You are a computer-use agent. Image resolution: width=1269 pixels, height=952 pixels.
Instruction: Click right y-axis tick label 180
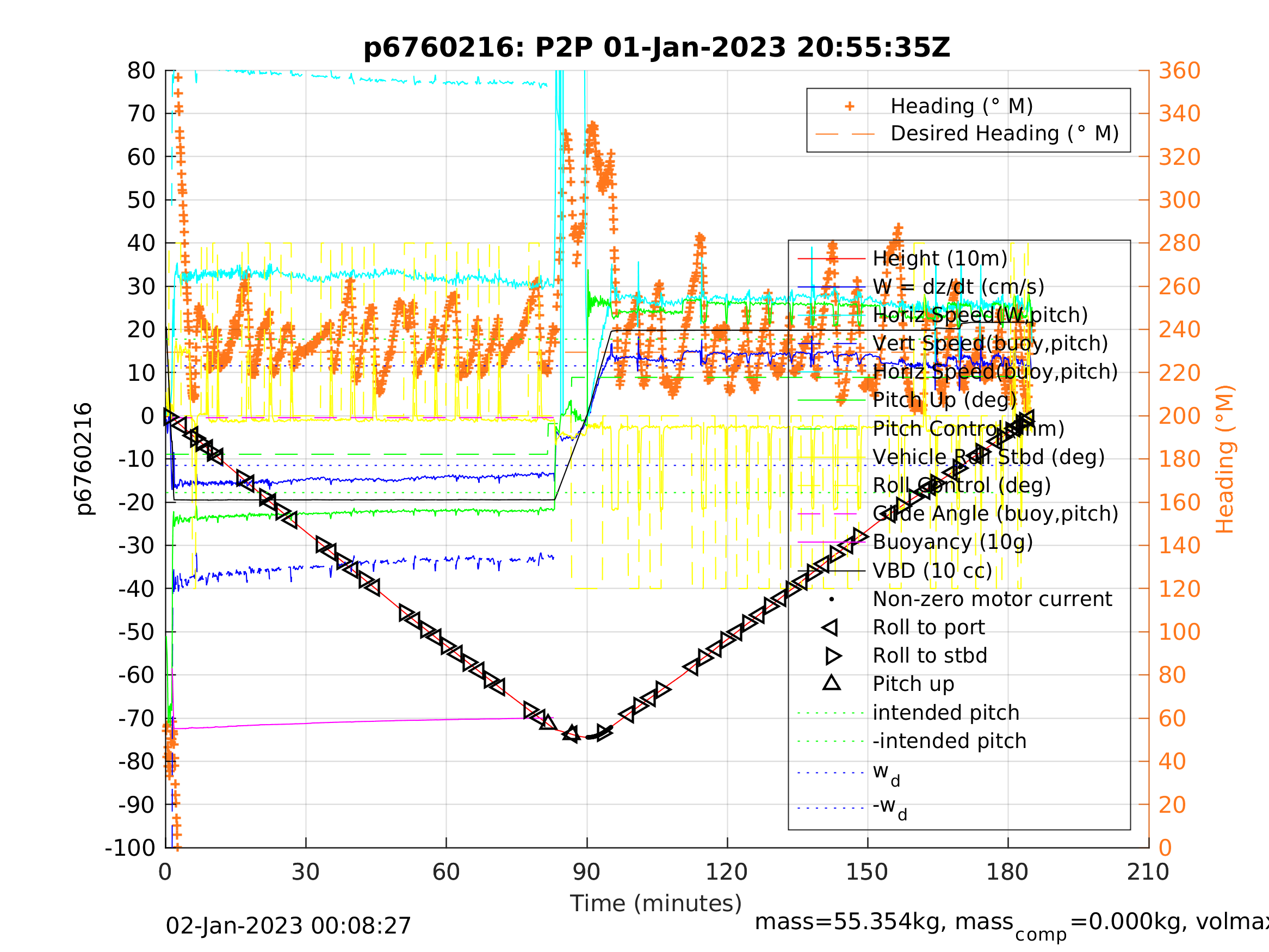[x=1179, y=459]
